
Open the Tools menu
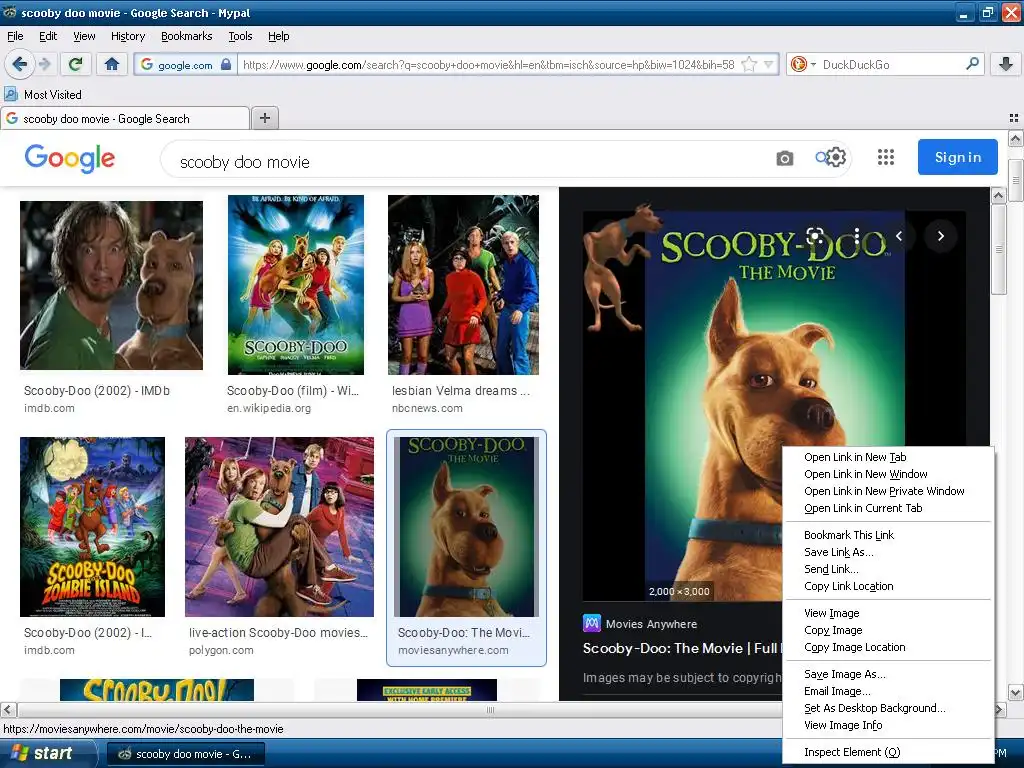coord(240,36)
